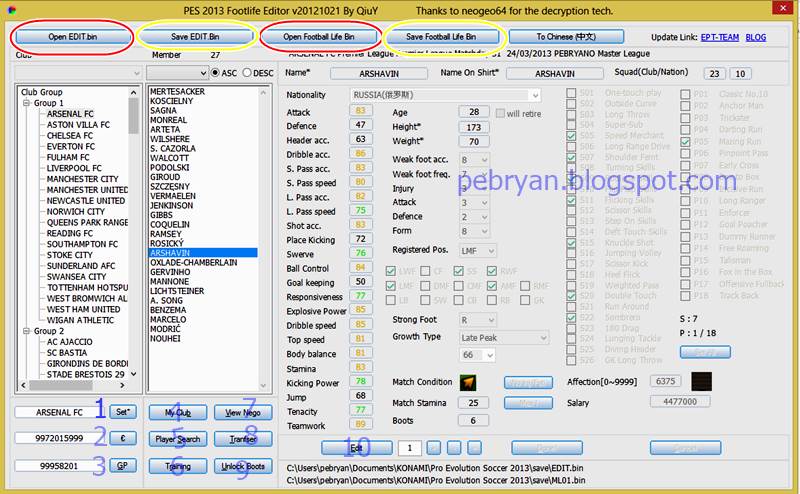
Task: Open the Club dropdown above the club tree
Action: 78,73
